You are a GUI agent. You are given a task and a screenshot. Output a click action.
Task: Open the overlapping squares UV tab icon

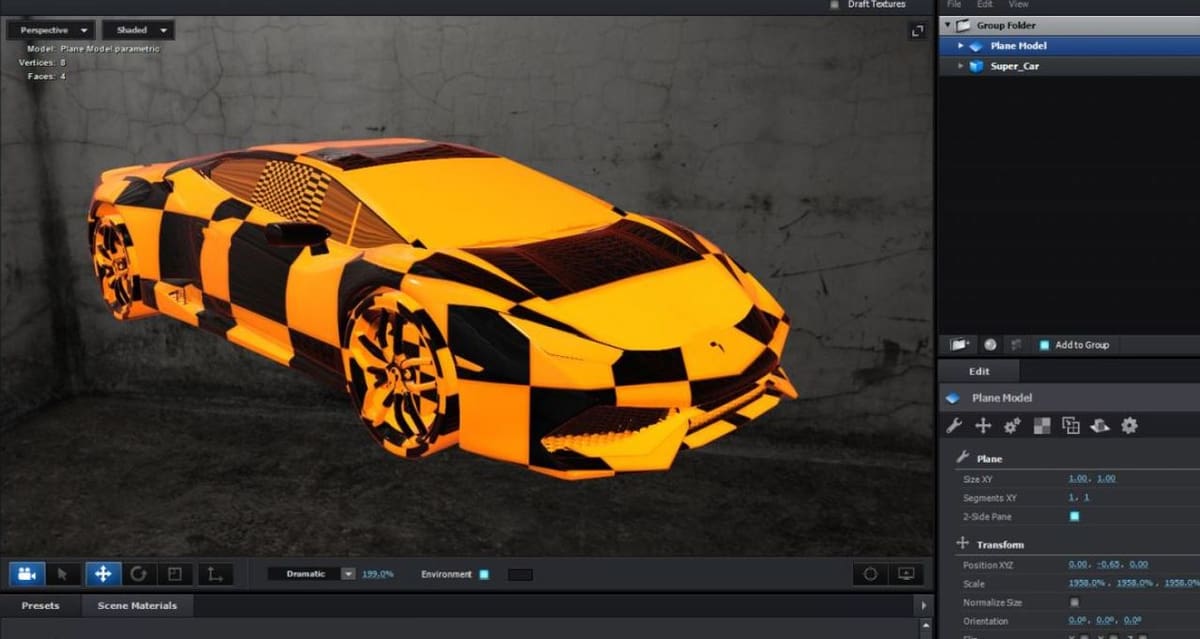coord(1071,426)
